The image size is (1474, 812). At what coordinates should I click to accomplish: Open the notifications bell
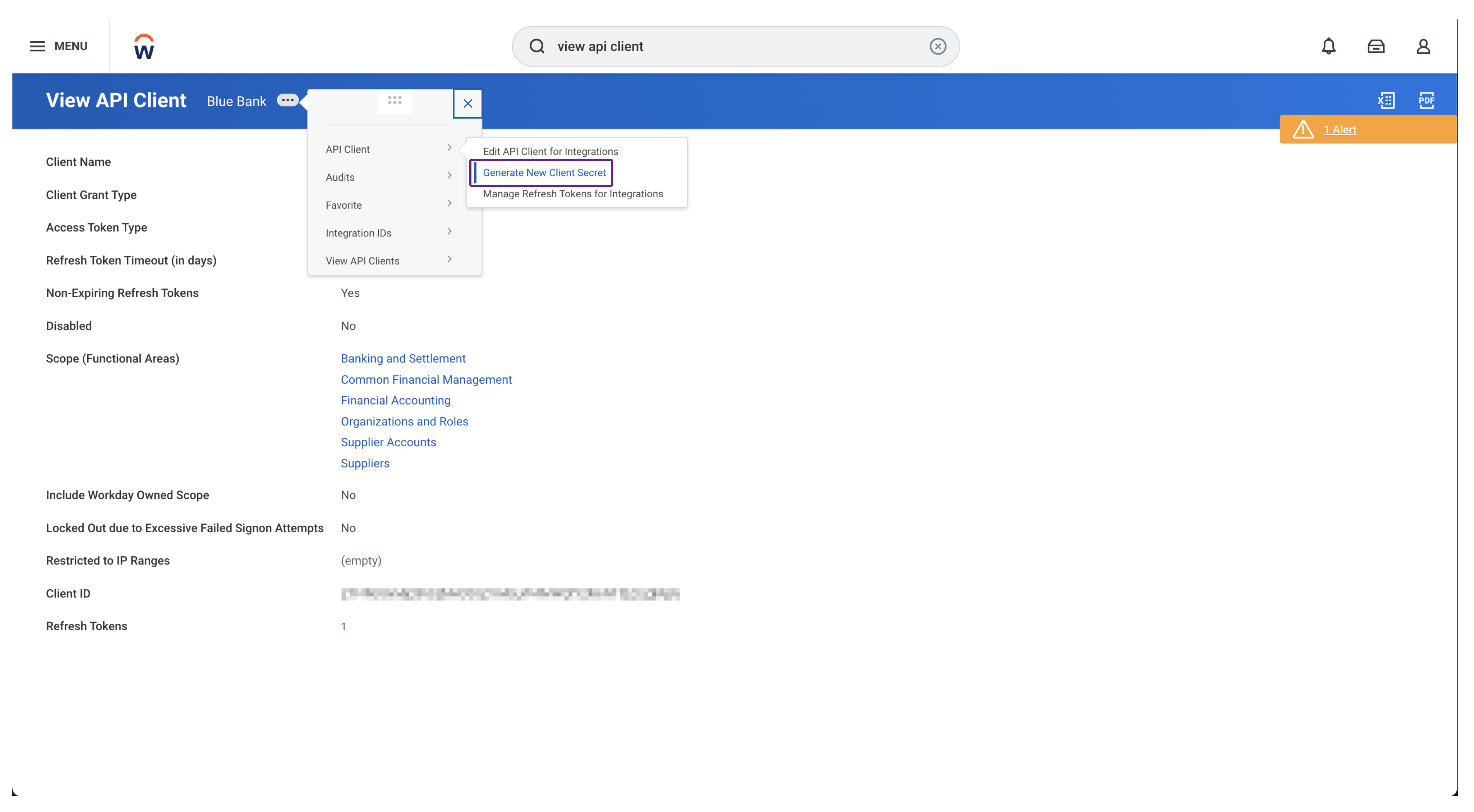coord(1329,46)
